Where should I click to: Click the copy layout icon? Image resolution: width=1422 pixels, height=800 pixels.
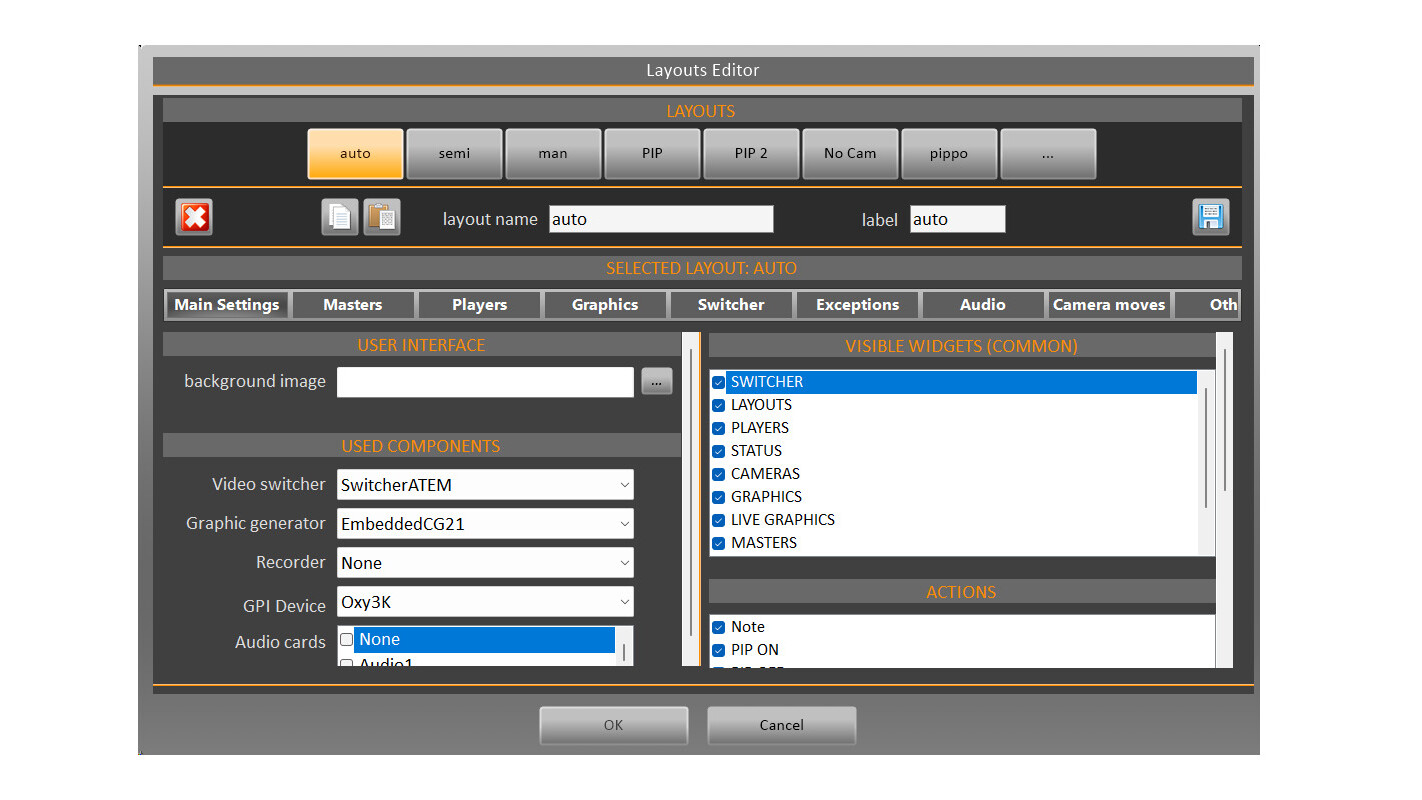click(x=340, y=217)
